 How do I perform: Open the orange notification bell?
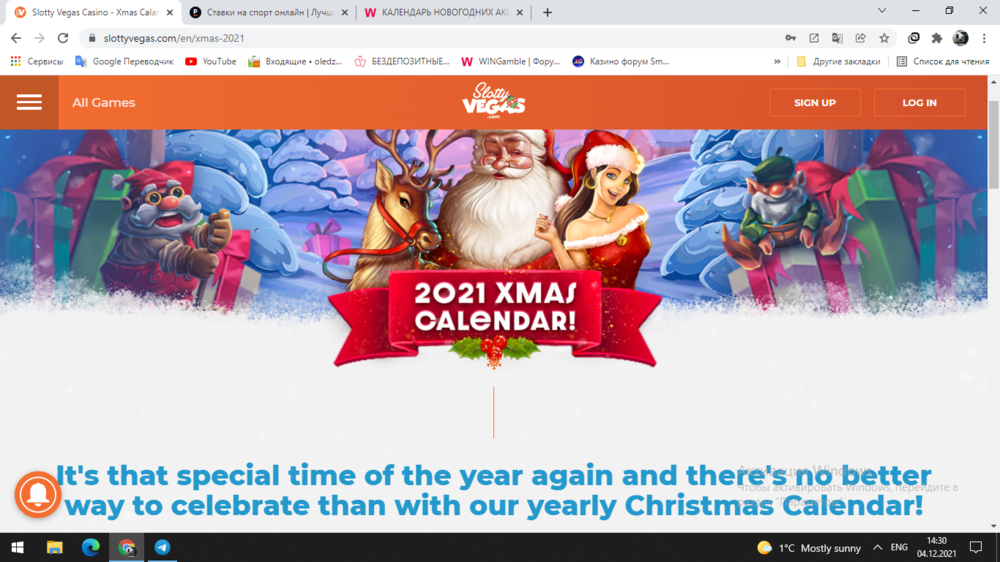(x=38, y=494)
